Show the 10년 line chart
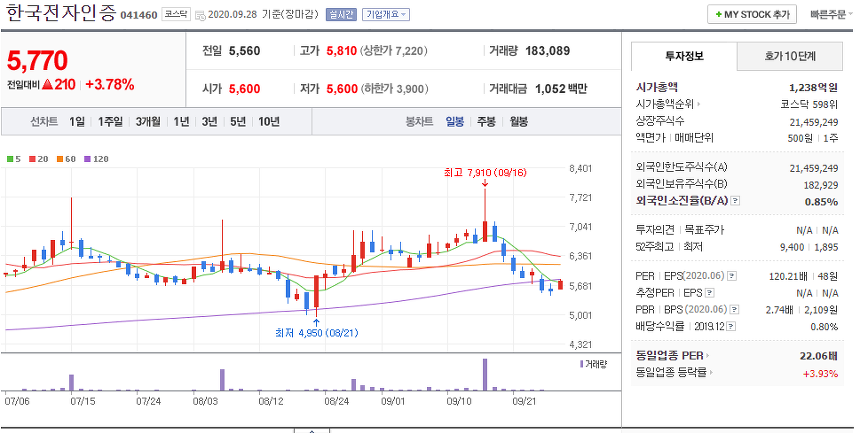 point(269,121)
